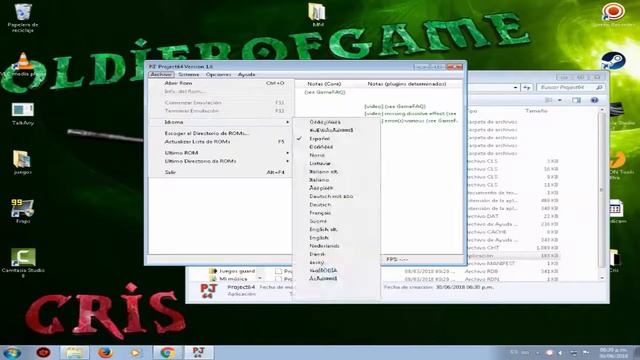The image size is (640, 360).
Task: Click the Explorer file list scroll-down arrow
Action: 602,278
